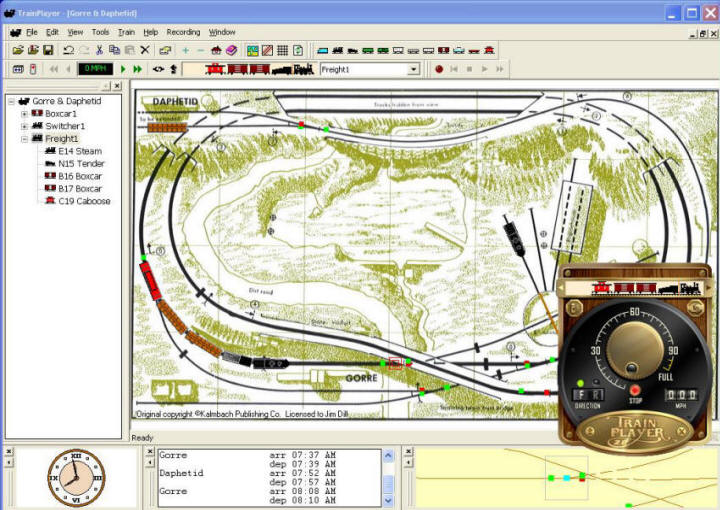
Task: Click the Delete X icon in toolbar
Action: [145, 50]
